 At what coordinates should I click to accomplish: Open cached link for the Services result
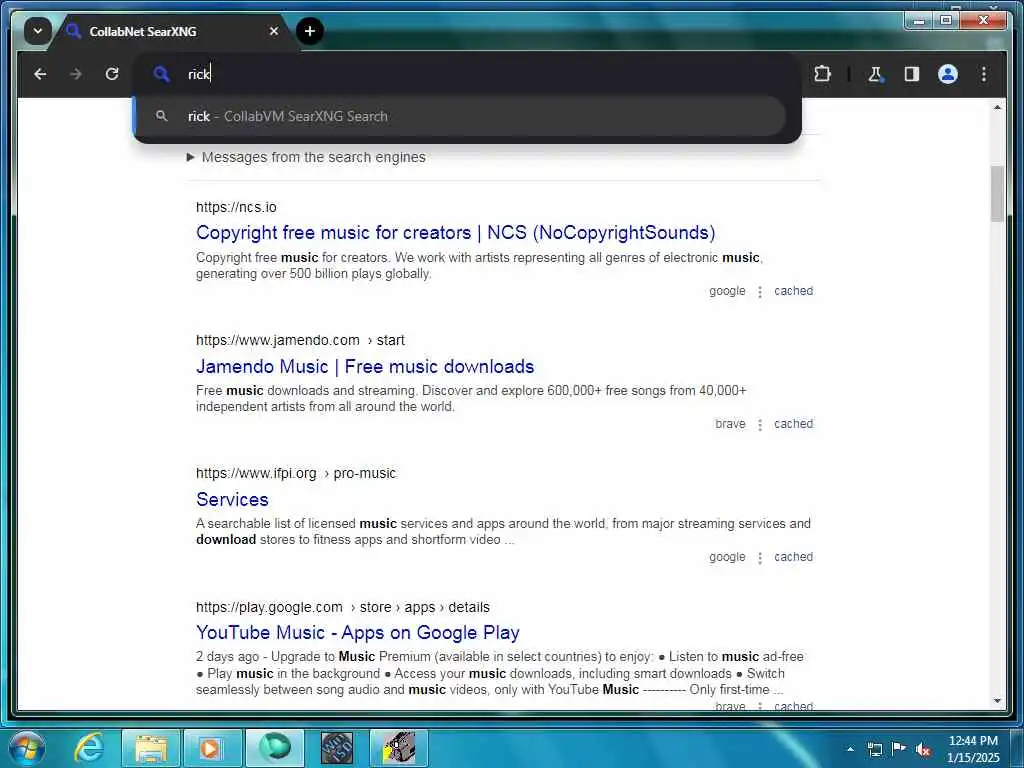[x=793, y=557]
